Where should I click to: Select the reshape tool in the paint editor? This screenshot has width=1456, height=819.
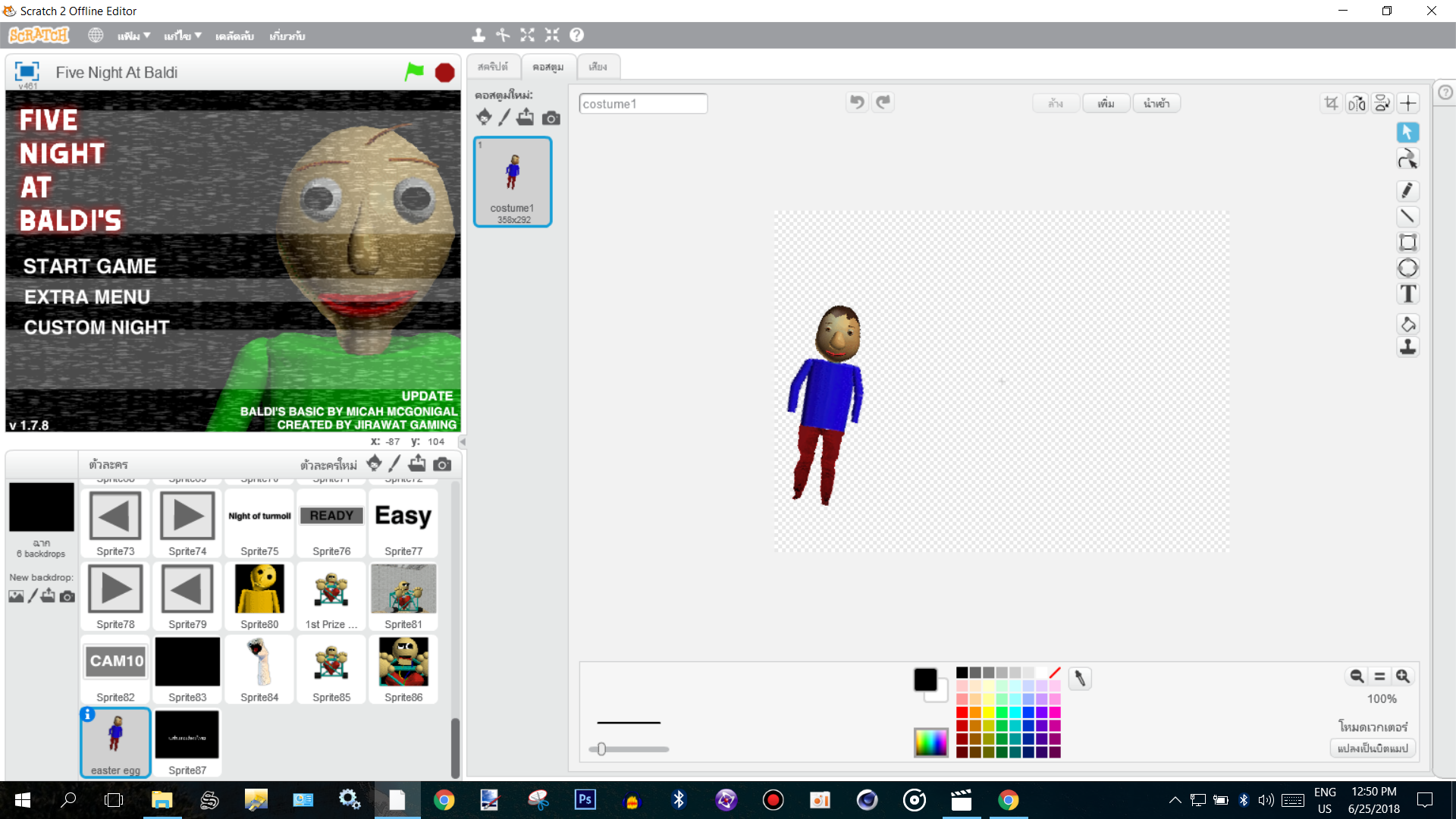1408,159
